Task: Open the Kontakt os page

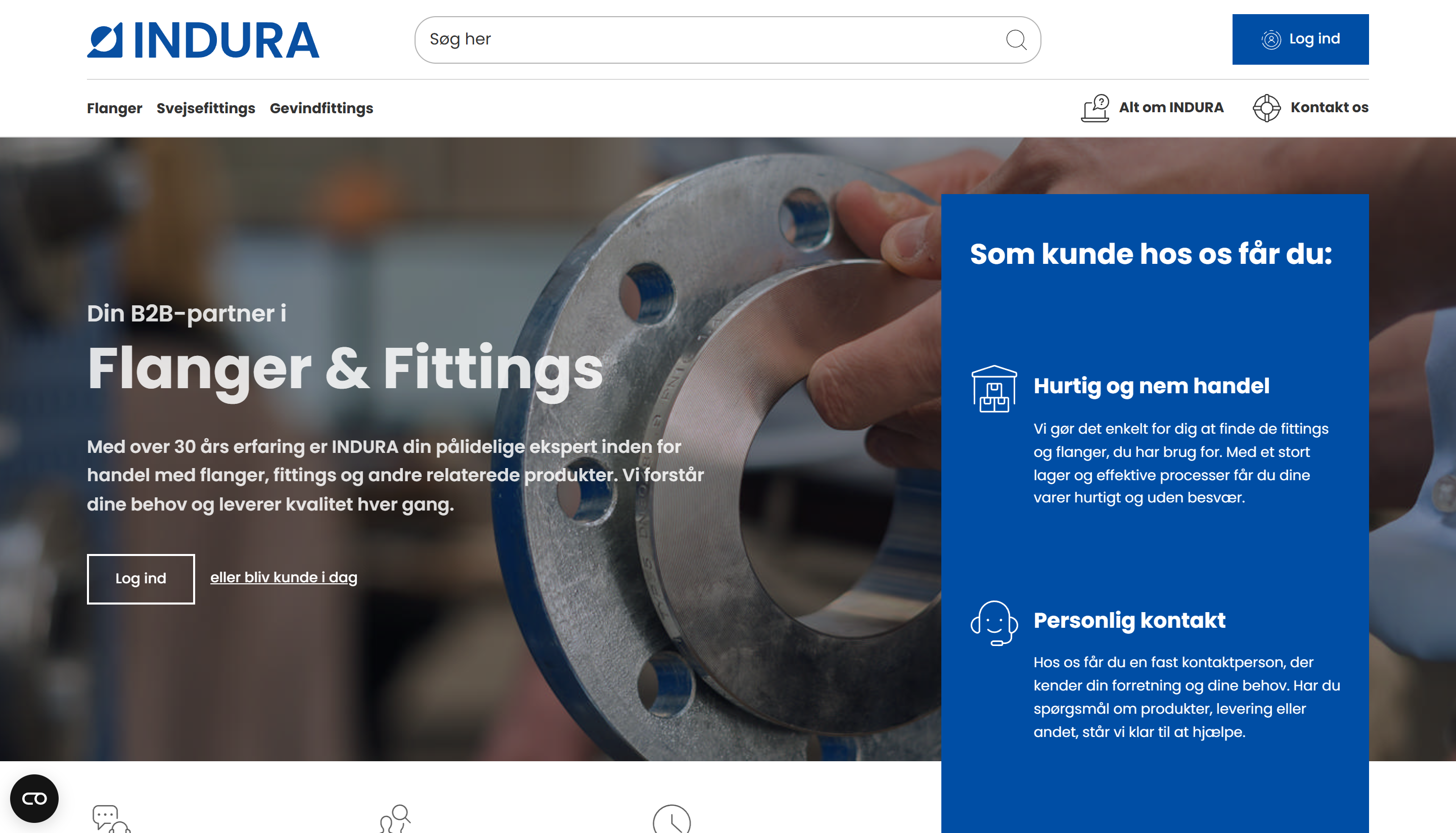Action: pos(1329,108)
